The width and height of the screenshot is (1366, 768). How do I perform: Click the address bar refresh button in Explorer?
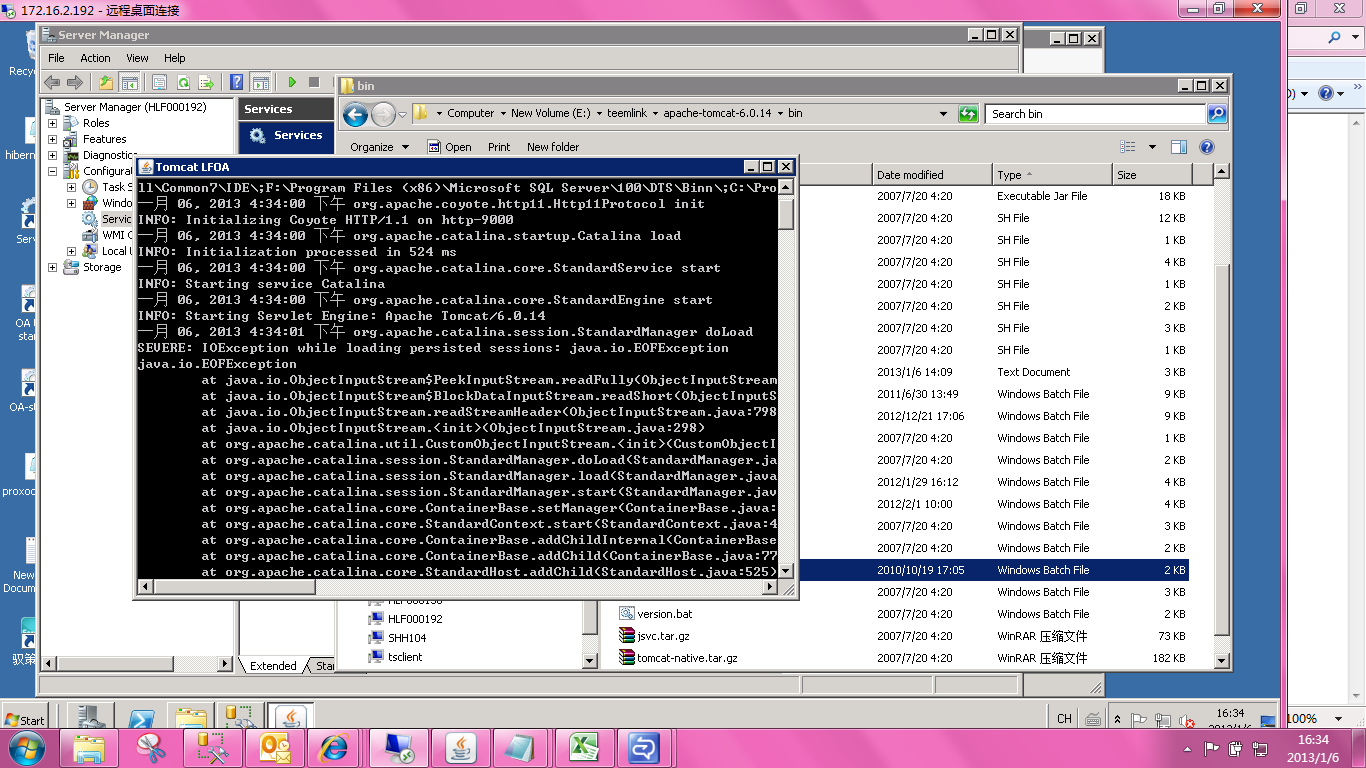[x=968, y=114]
